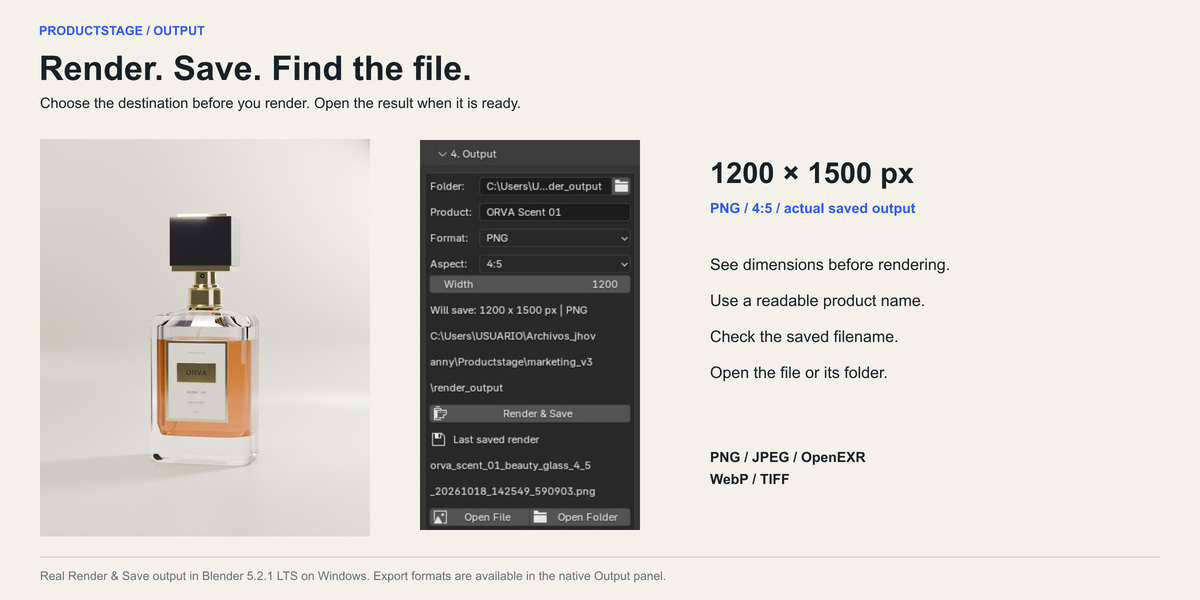This screenshot has height=600, width=1200.
Task: Click the PNG / JPEG / OpenEXR text
Action: point(788,457)
